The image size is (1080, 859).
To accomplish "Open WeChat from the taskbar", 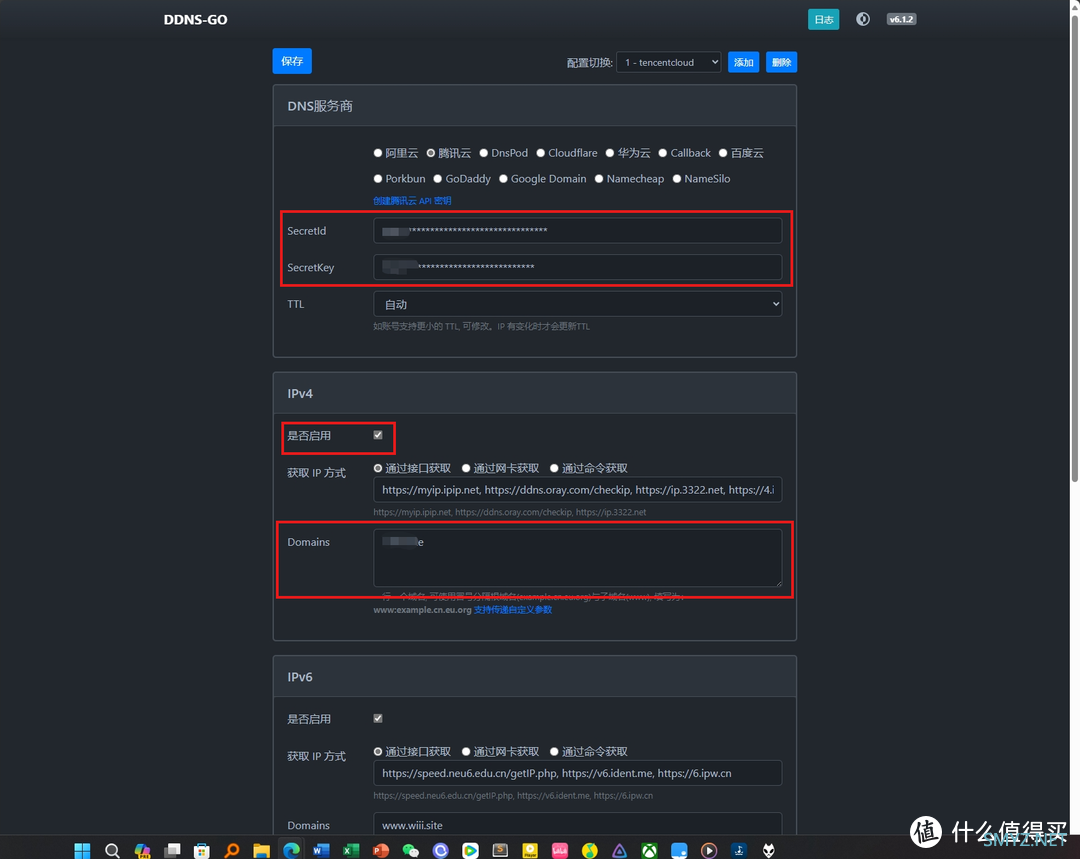I will (411, 850).
